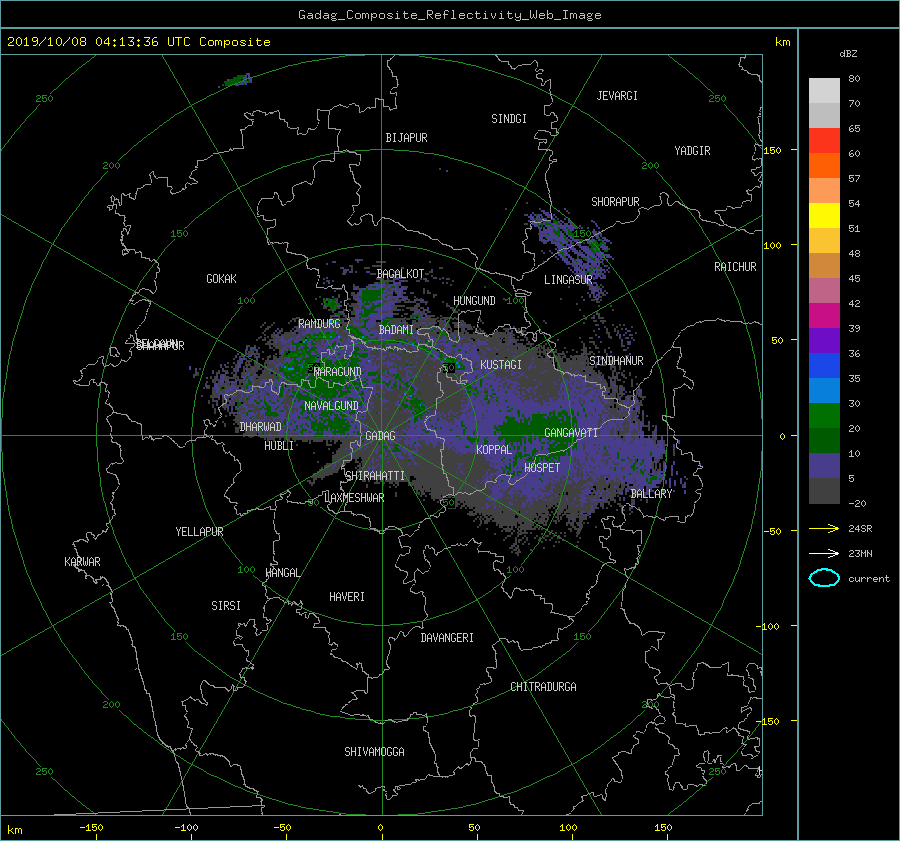
Task: Click the GOKAK city label
Action: (x=221, y=279)
